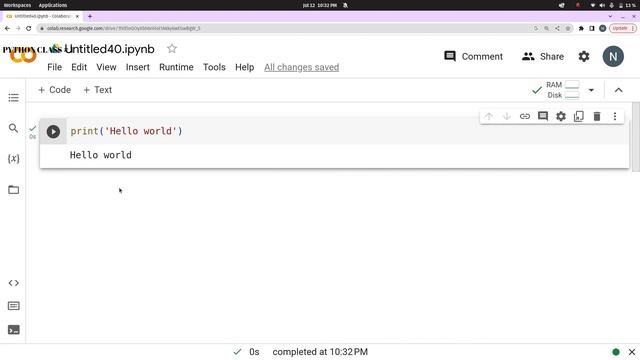
Task: Open the code snippets icon
Action: click(x=13, y=283)
